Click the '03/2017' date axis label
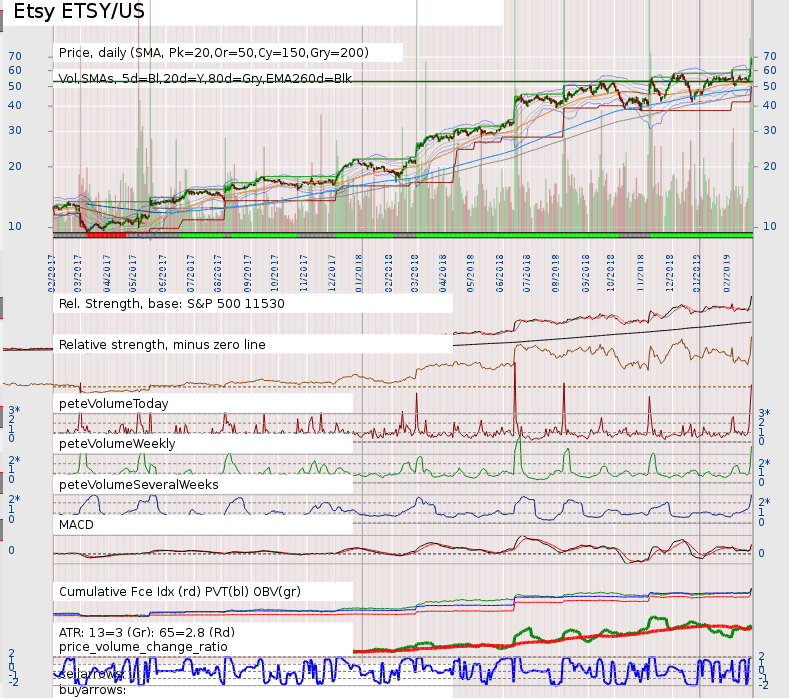 78,273
